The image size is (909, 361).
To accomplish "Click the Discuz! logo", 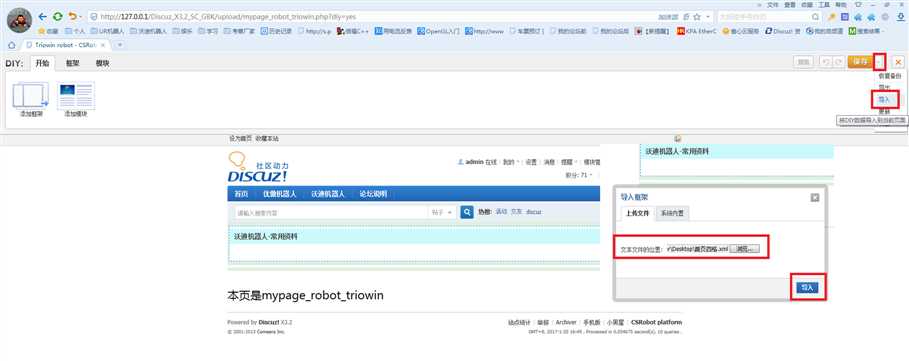I will (x=257, y=166).
